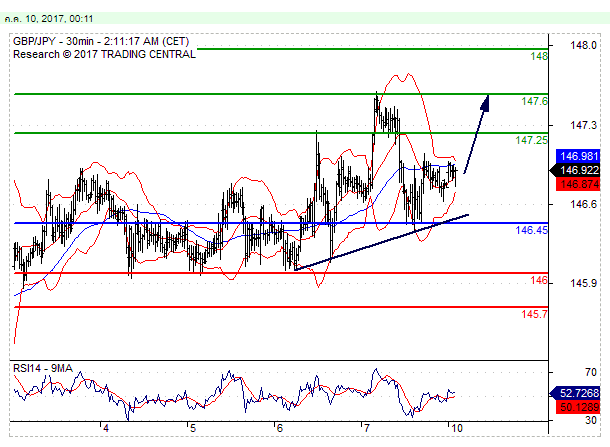Click the 'RSI14 - 9MA' indicator label

(43, 368)
